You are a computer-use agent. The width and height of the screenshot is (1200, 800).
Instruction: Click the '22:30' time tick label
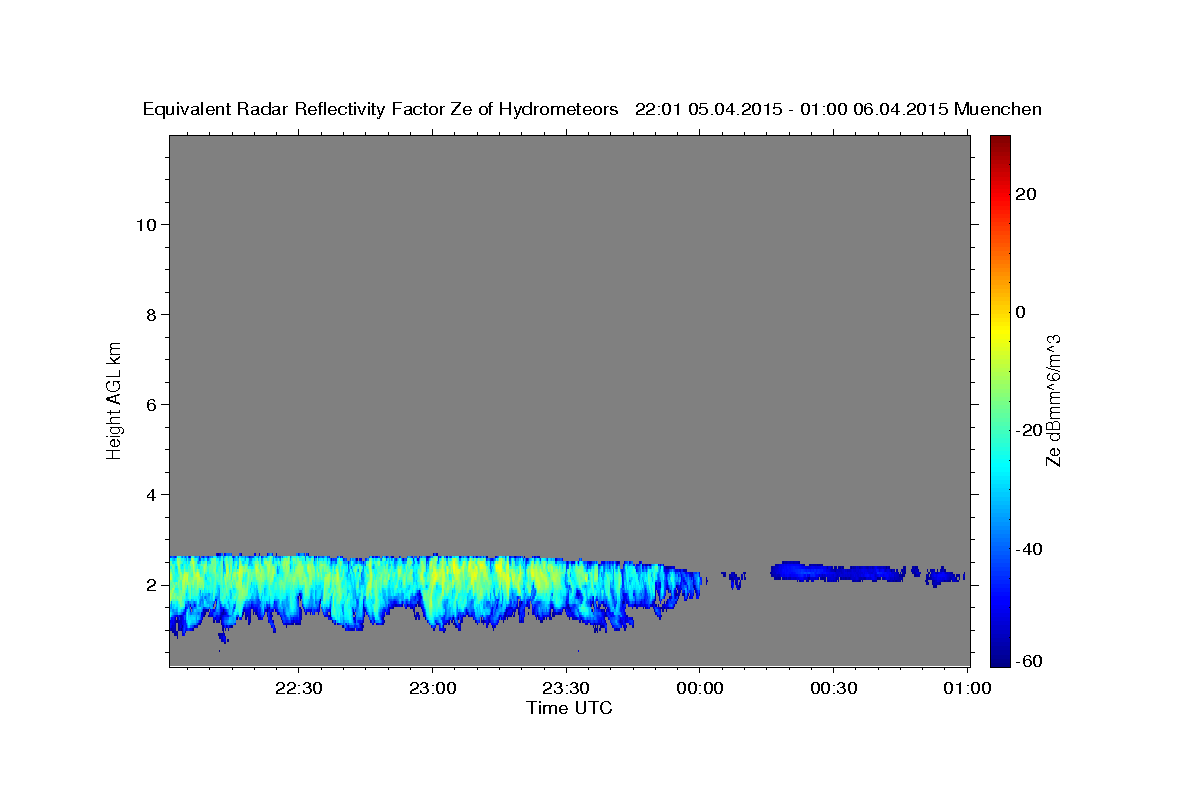pyautogui.click(x=298, y=689)
